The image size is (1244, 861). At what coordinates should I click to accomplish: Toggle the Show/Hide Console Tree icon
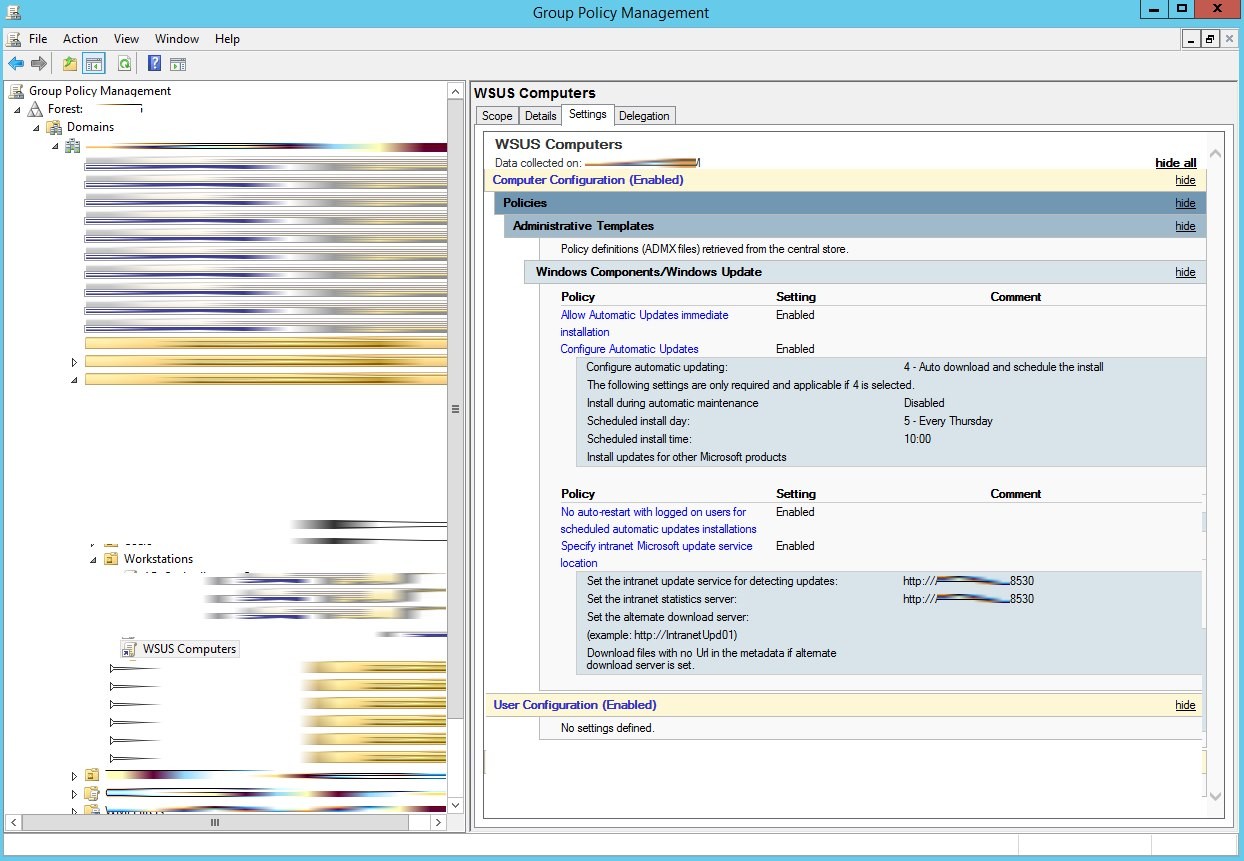pyautogui.click(x=94, y=64)
